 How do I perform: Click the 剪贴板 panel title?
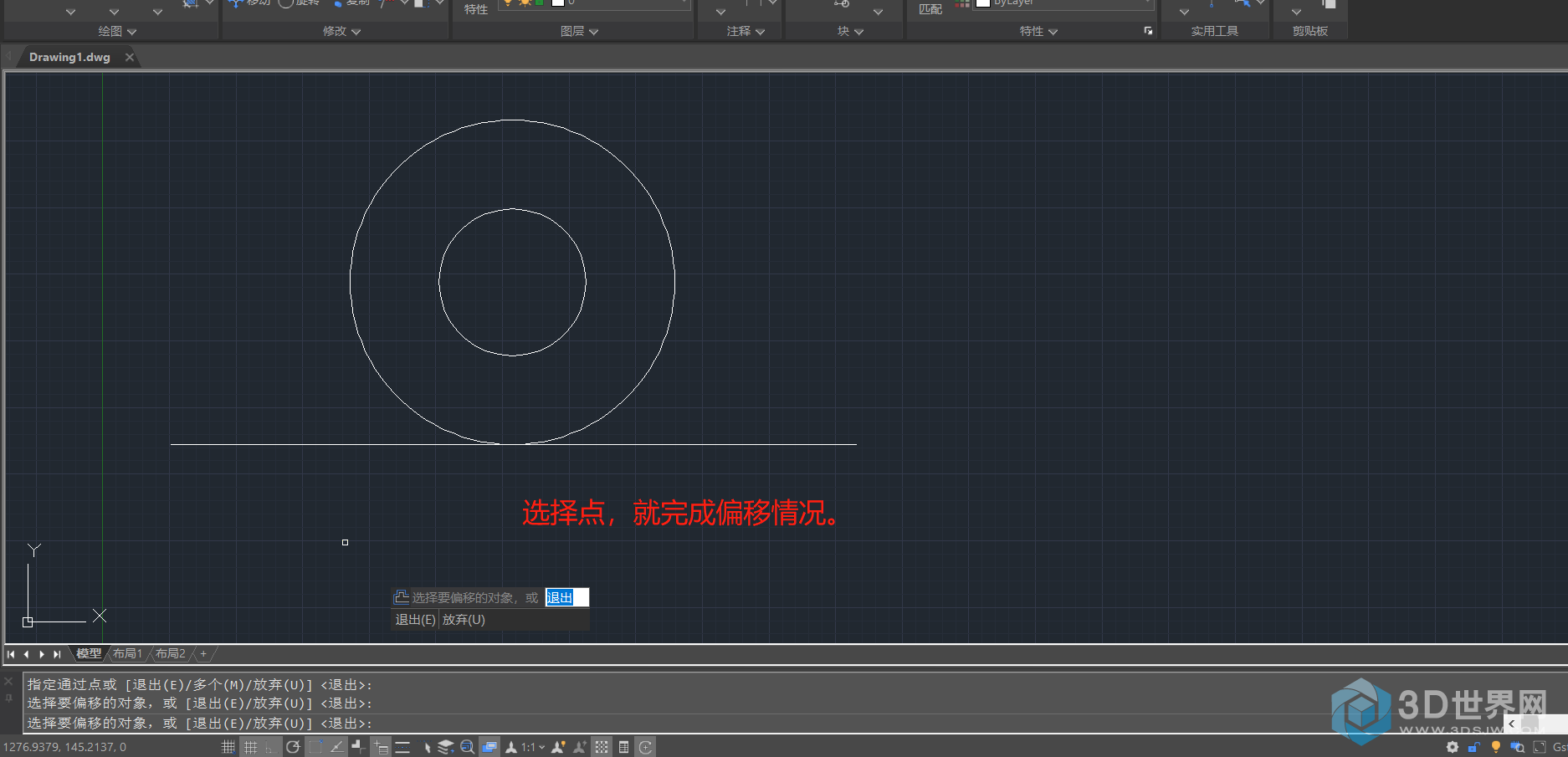point(1310,31)
